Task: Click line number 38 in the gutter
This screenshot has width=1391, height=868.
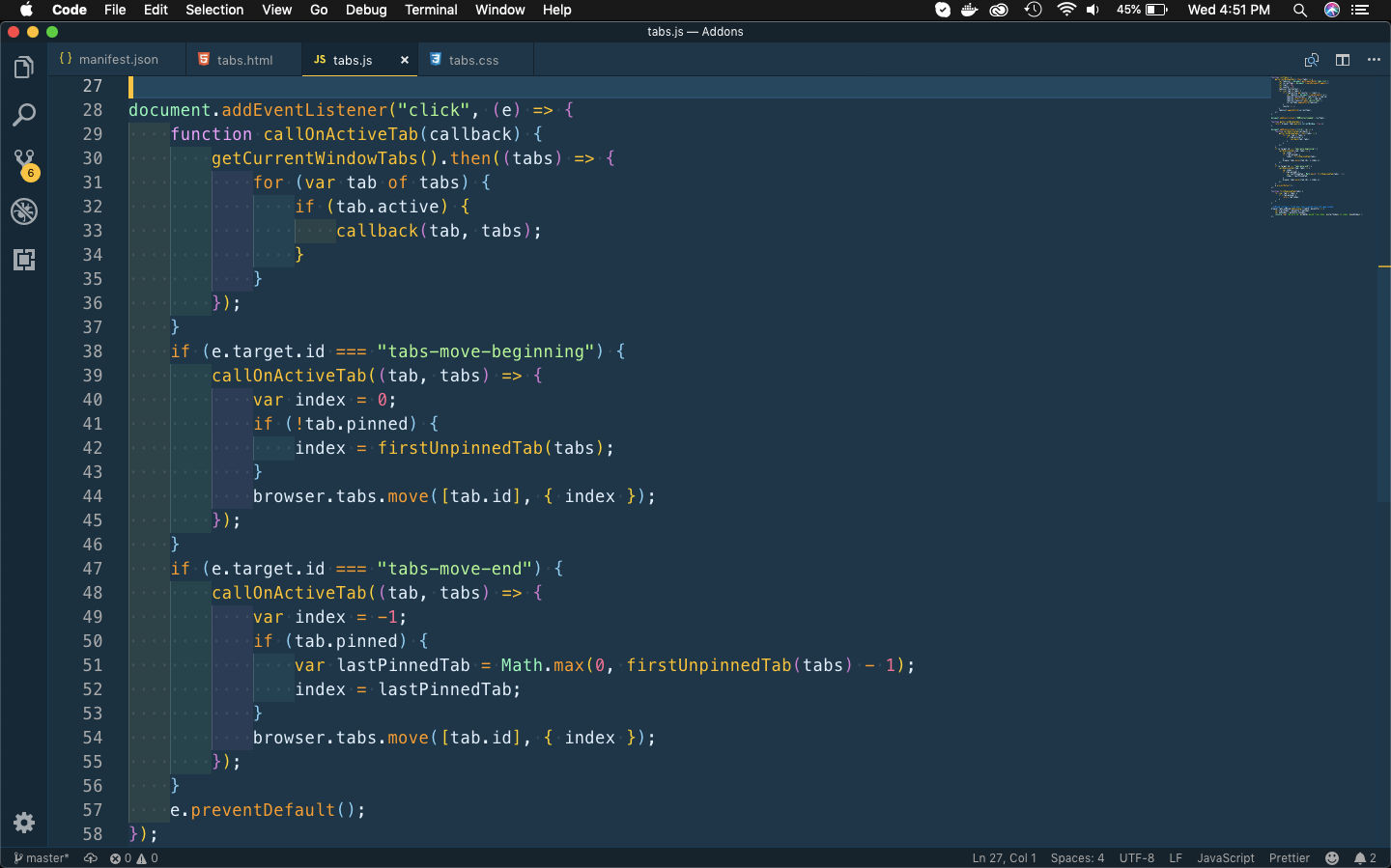Action: coord(92,351)
